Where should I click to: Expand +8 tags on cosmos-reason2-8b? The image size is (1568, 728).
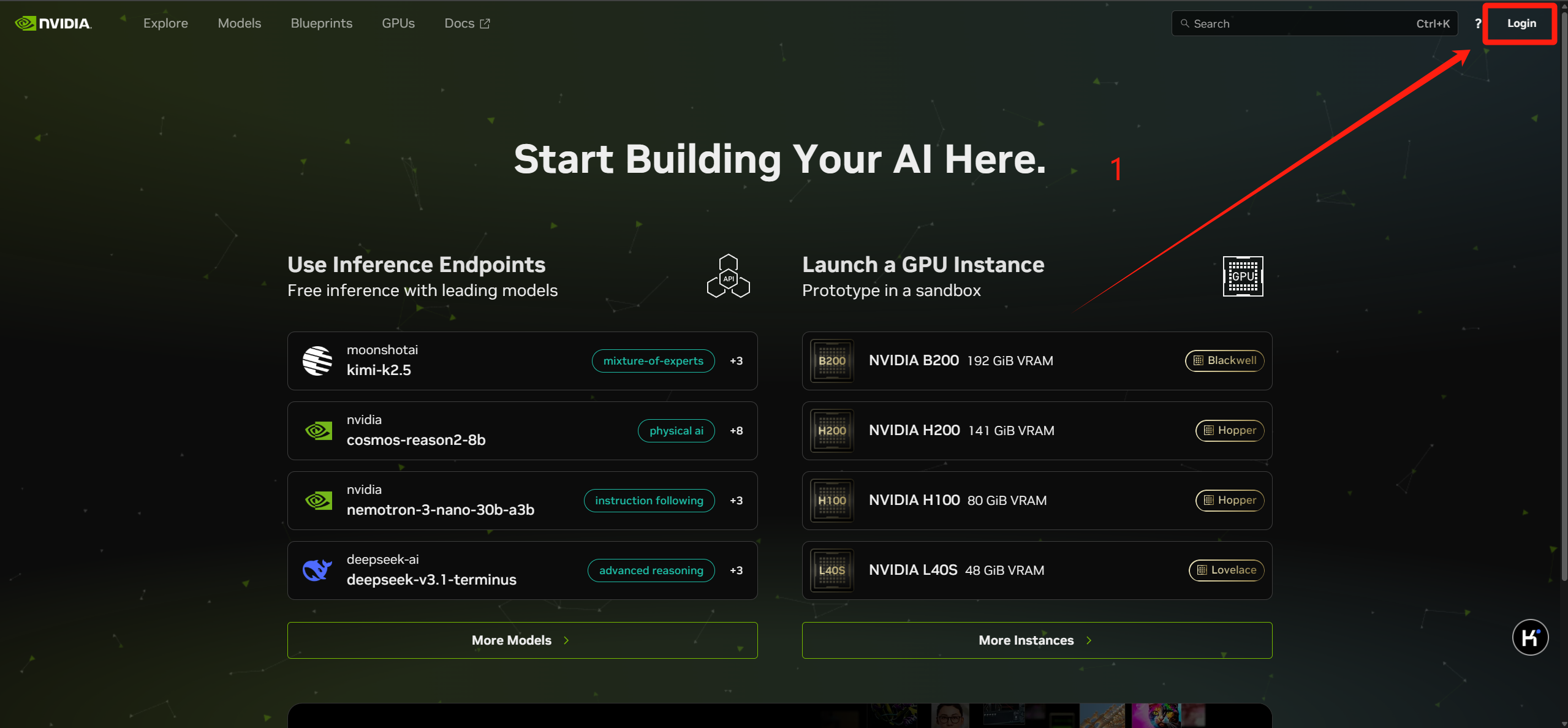pyautogui.click(x=736, y=431)
